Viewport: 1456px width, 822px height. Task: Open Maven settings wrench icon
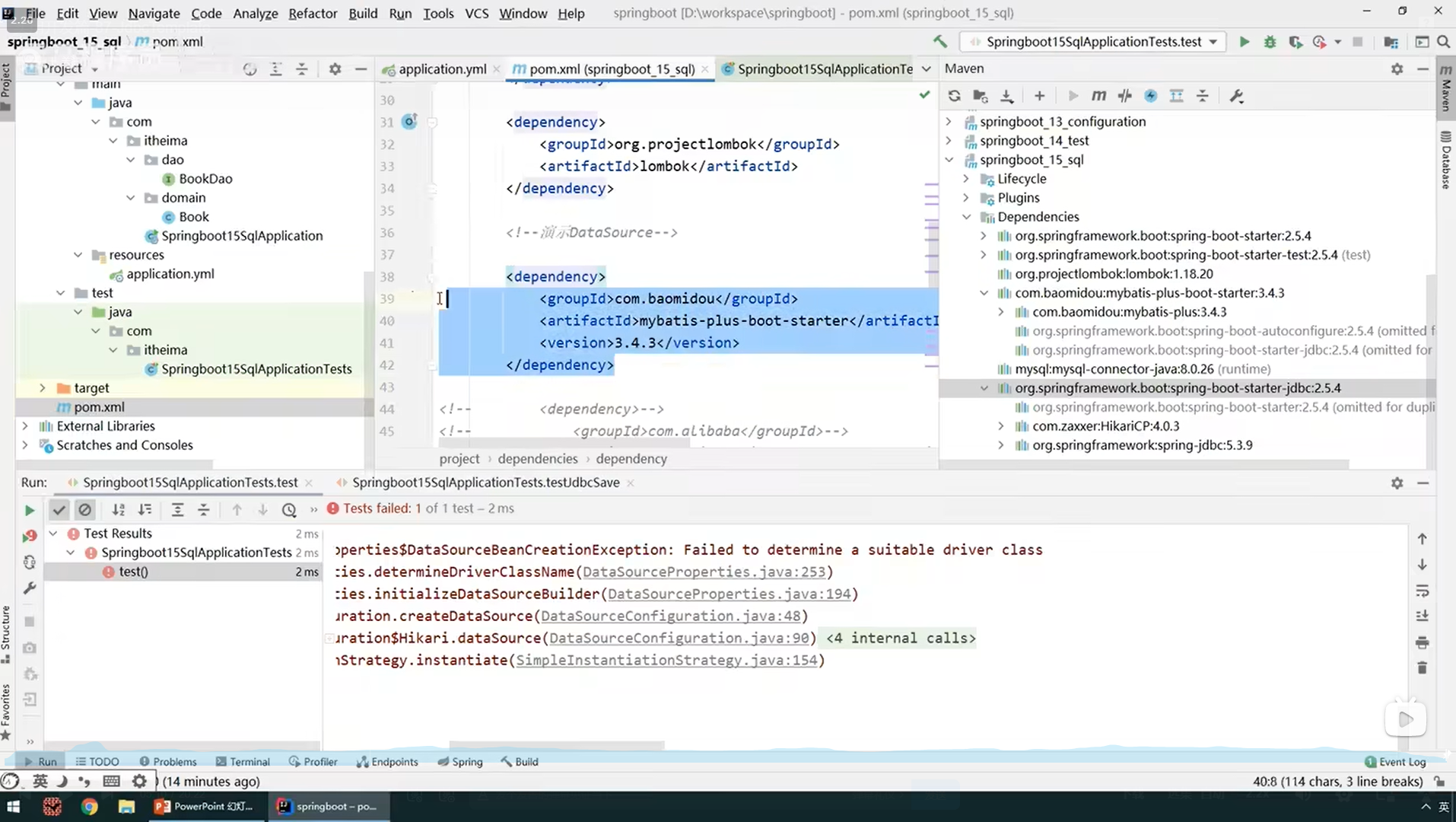pyautogui.click(x=1236, y=96)
